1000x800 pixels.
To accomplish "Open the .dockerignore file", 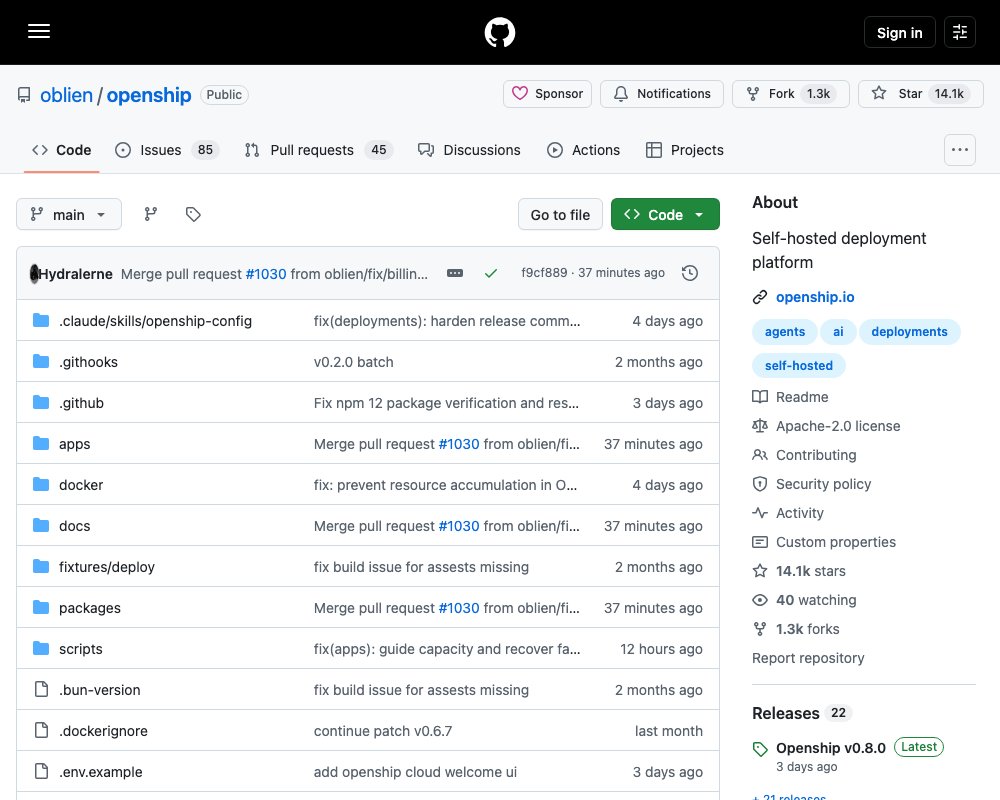I will point(103,730).
